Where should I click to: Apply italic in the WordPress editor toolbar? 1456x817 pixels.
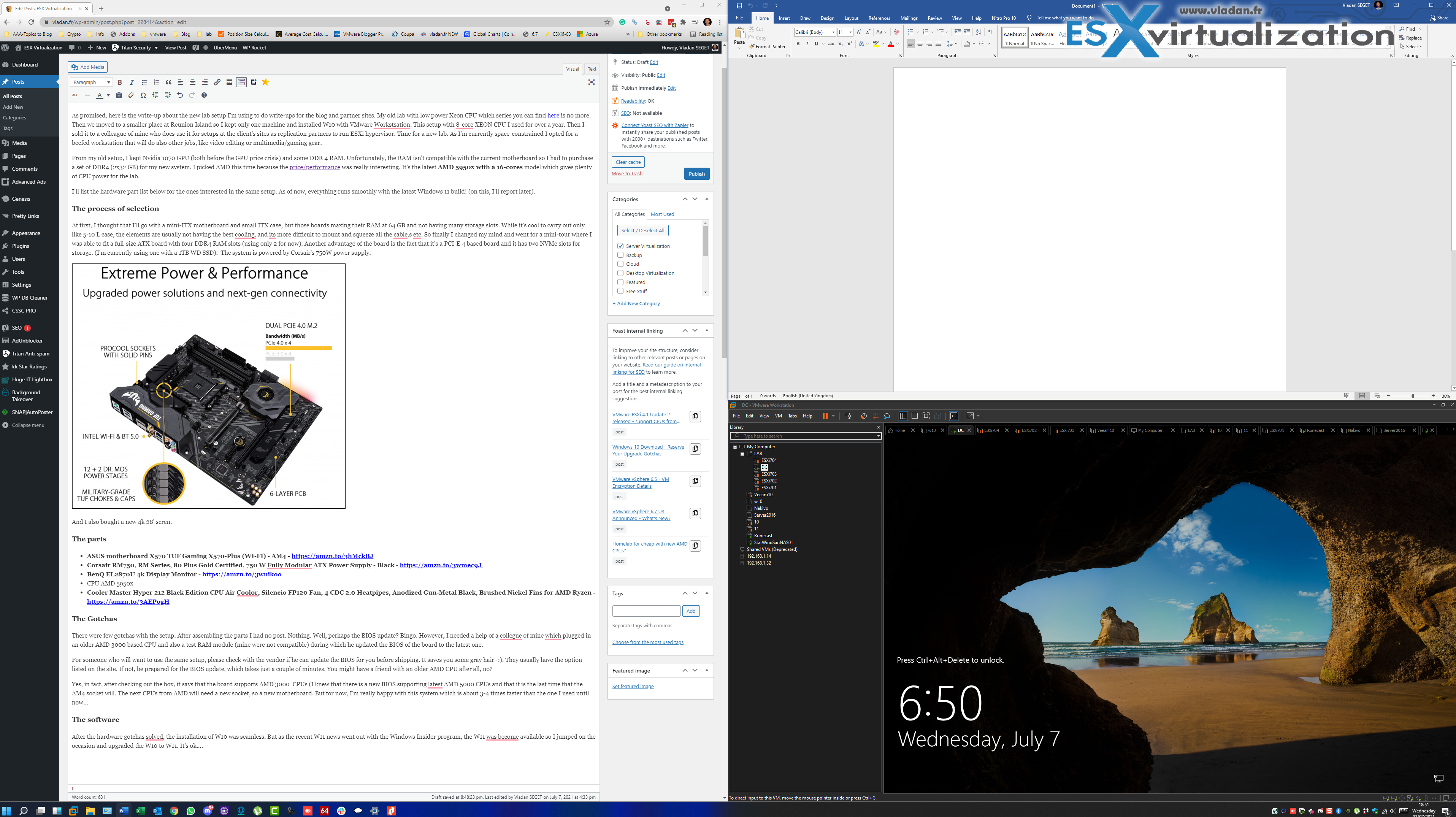point(132,82)
